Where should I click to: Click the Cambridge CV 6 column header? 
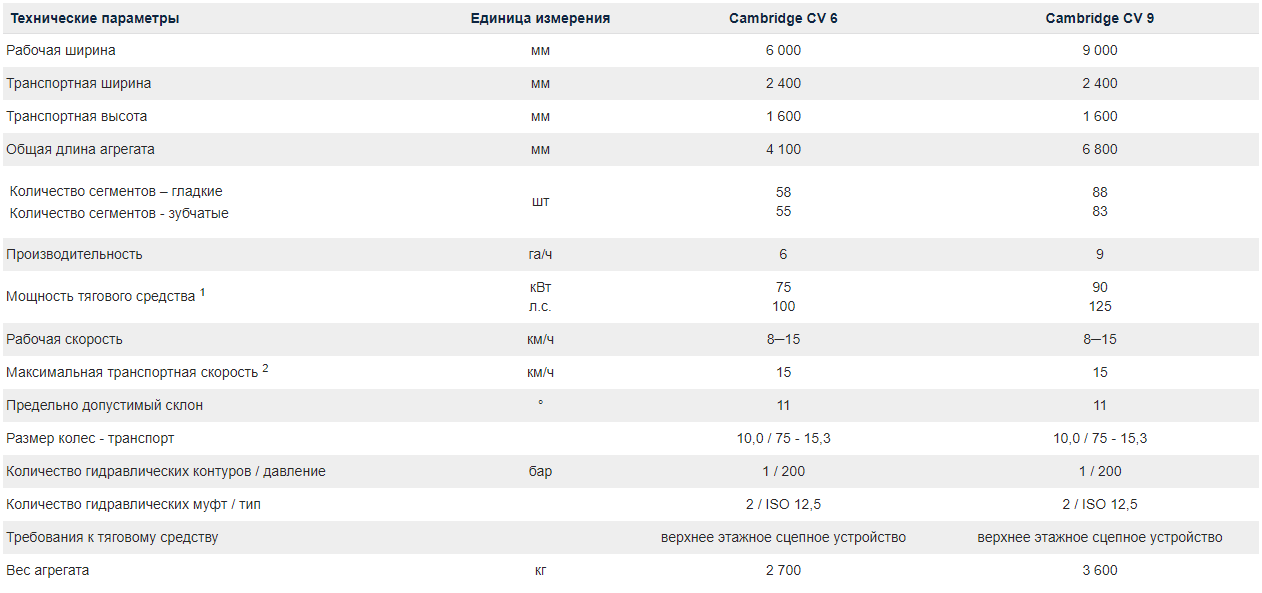783,18
